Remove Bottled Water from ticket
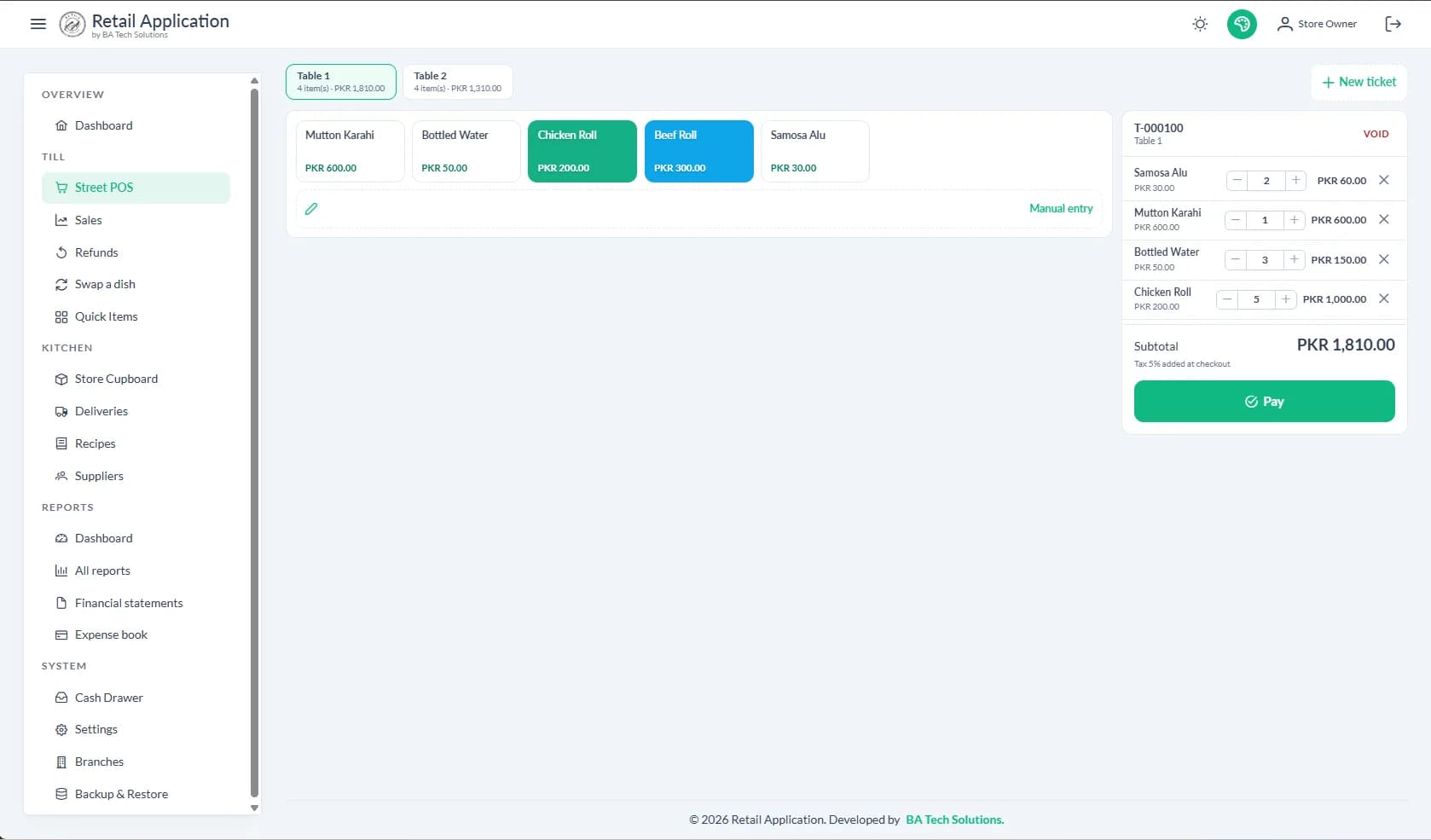Image resolution: width=1431 pixels, height=840 pixels. click(x=1384, y=259)
